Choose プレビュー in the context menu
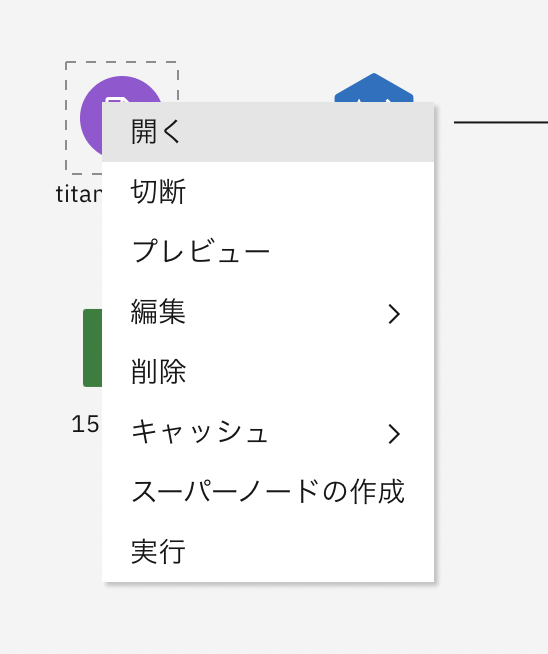548x654 pixels. 201,251
